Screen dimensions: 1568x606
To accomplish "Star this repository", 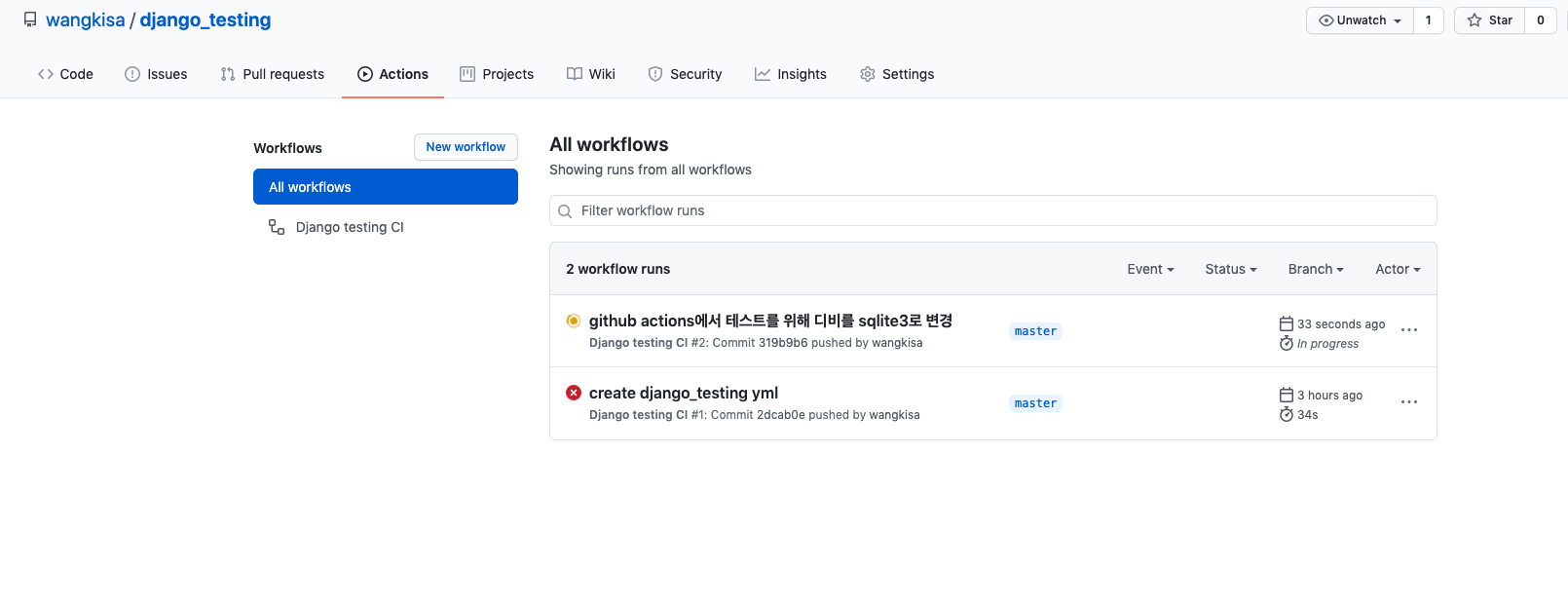I will 1489,20.
